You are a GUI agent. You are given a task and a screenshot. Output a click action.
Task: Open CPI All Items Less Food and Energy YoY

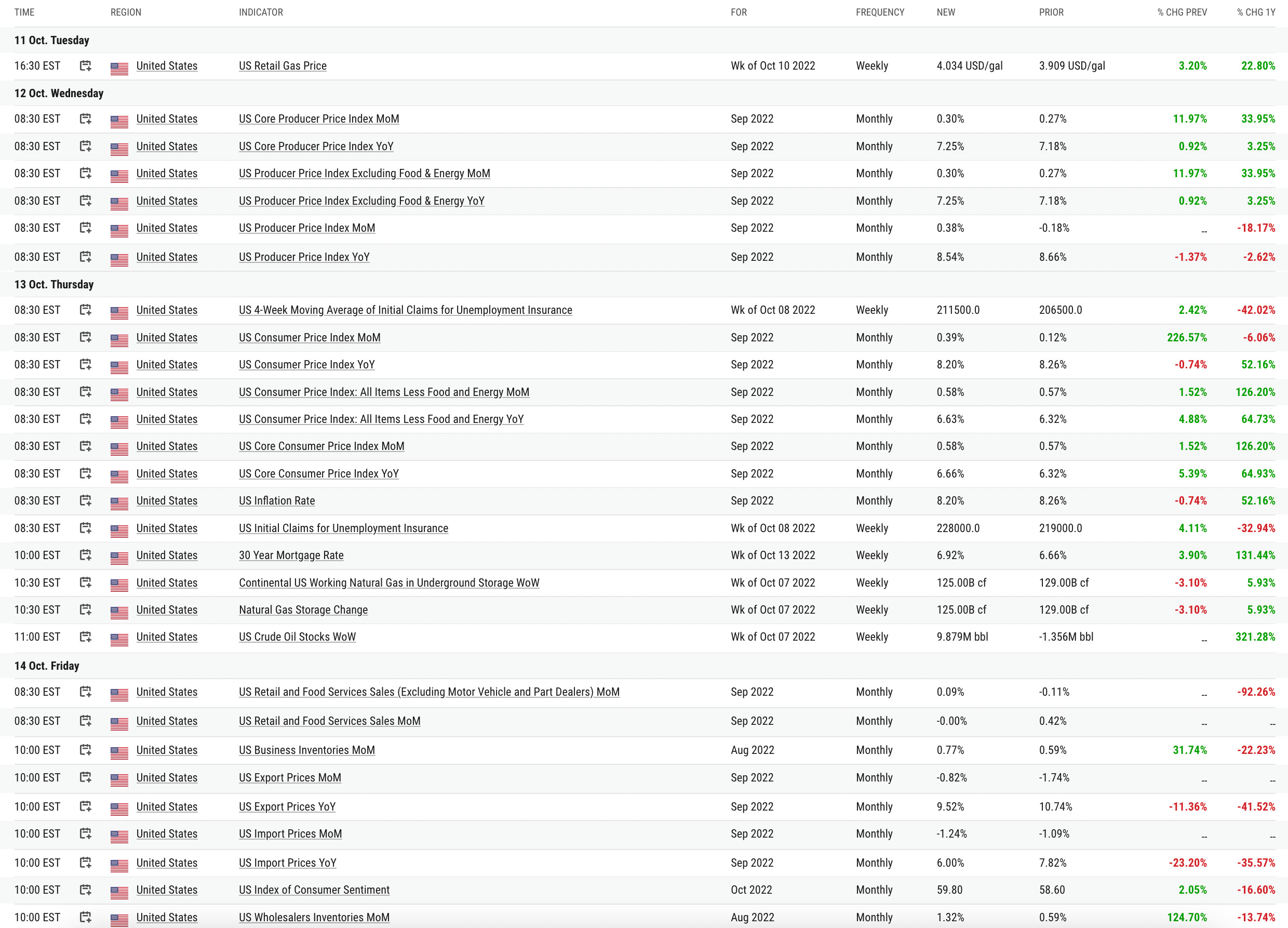point(382,419)
